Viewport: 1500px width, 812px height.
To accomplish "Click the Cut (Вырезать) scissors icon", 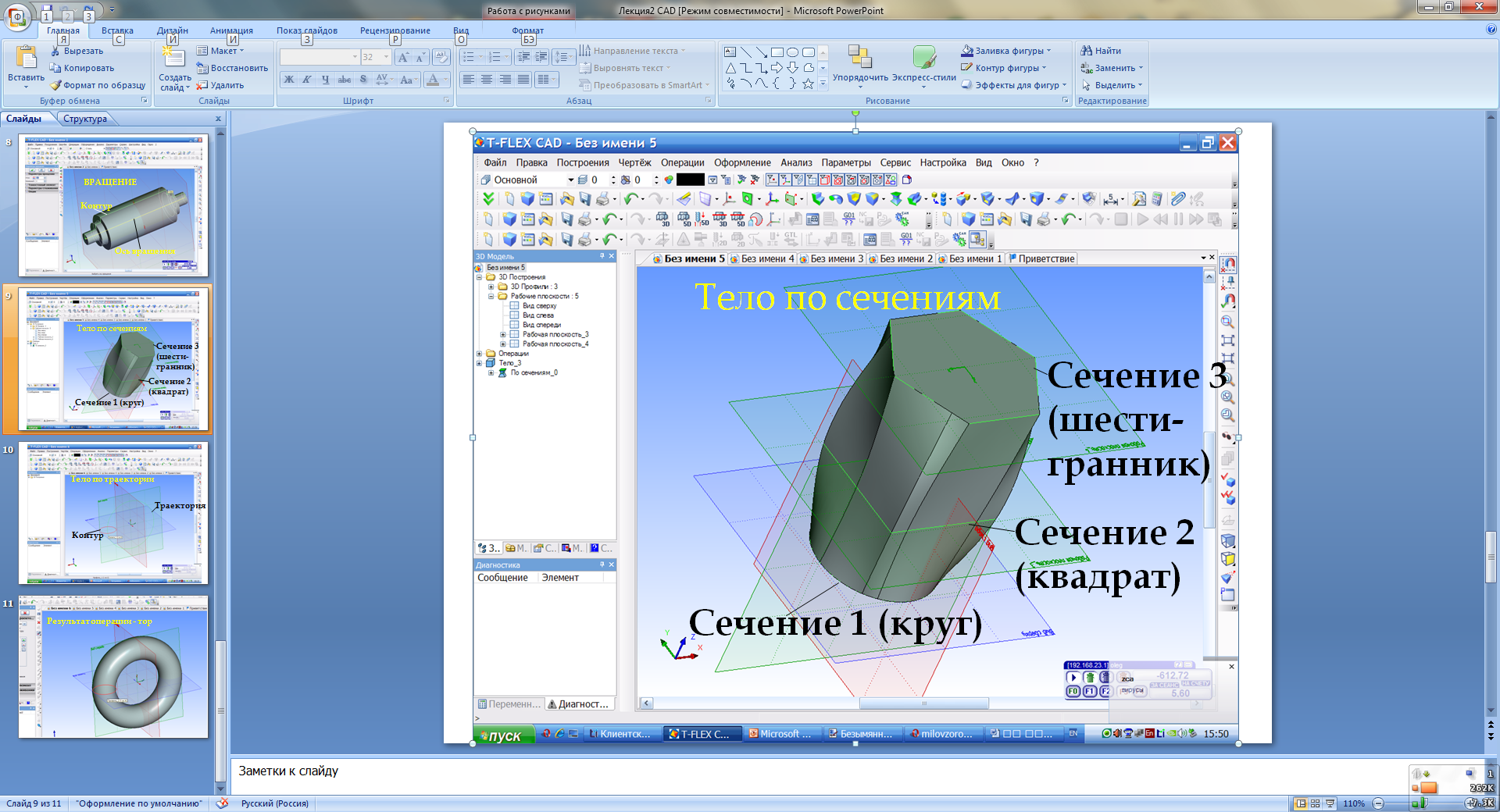I will pyautogui.click(x=55, y=51).
